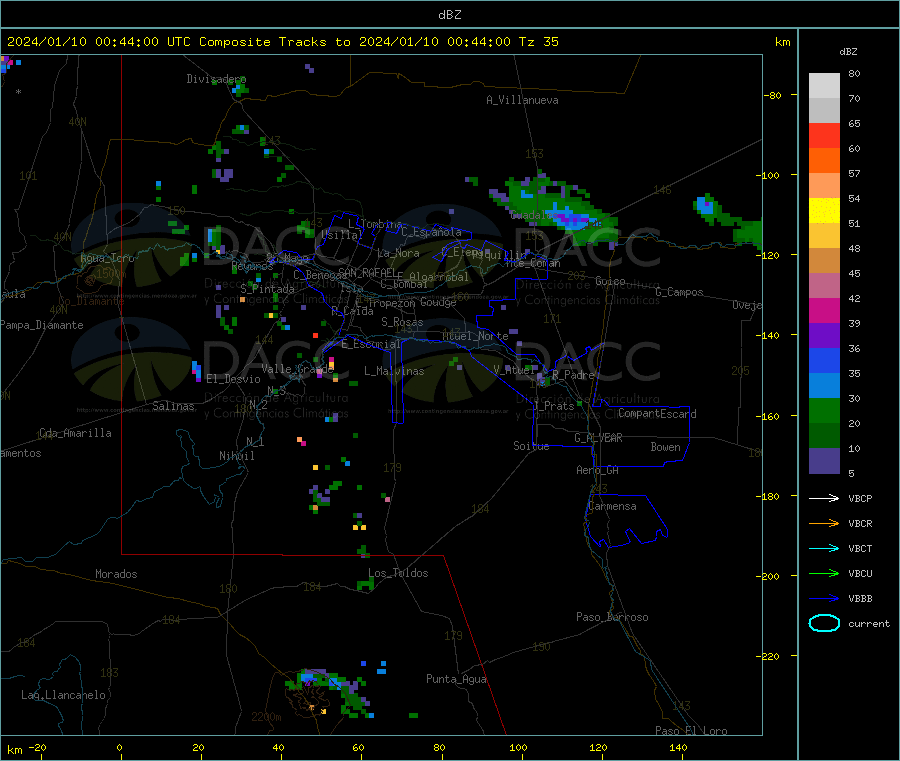Viewport: 900px width, 761px height.
Task: Select the 70-80 dBZ light gray swatch
Action: 824,86
